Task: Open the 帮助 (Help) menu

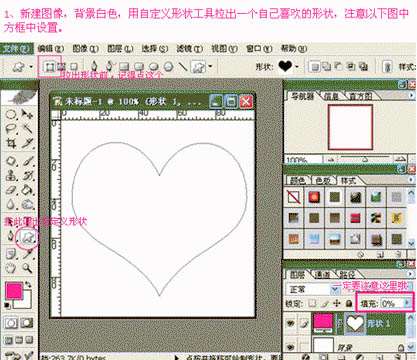Action: pos(294,49)
